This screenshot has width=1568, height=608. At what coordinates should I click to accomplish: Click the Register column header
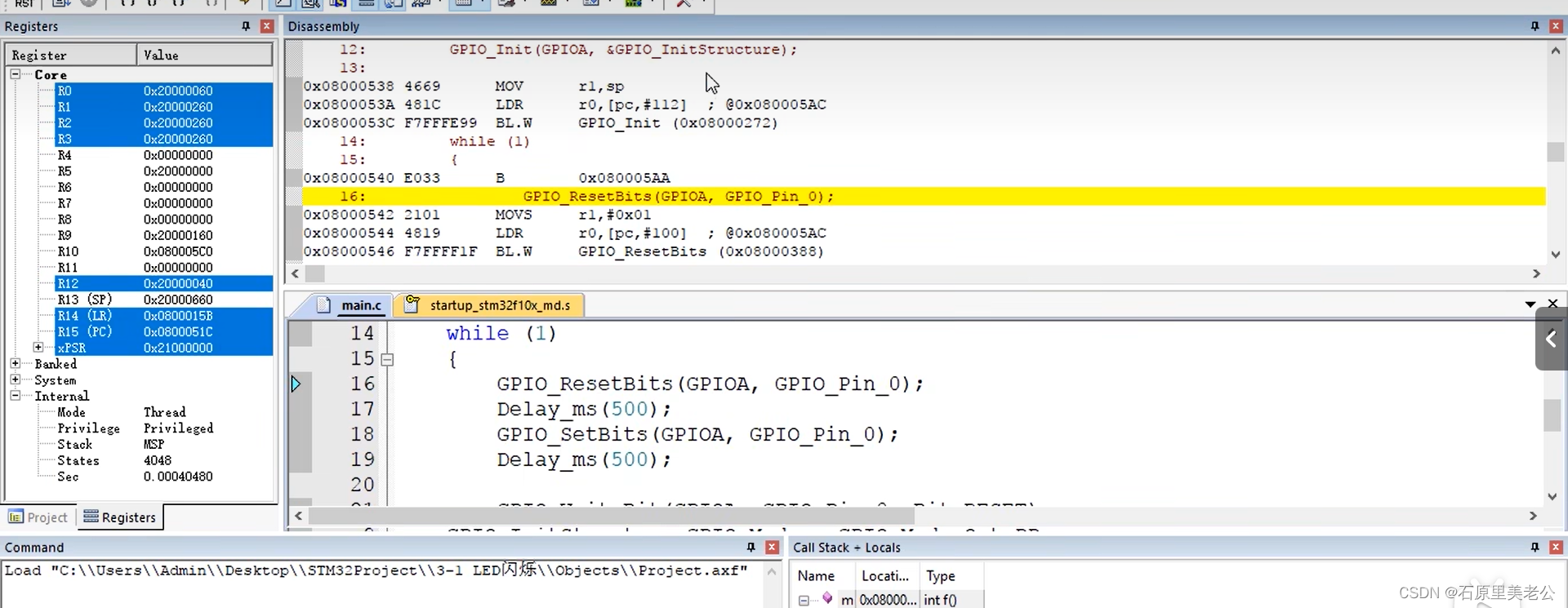coord(71,55)
